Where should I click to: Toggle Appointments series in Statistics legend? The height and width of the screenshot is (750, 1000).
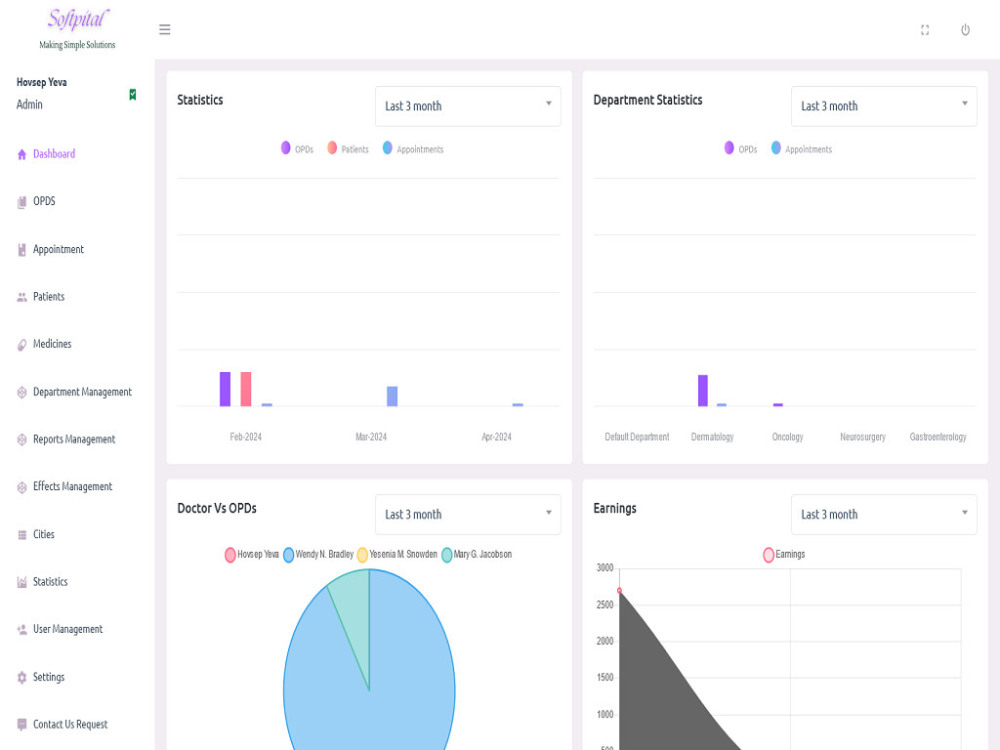click(x=413, y=149)
